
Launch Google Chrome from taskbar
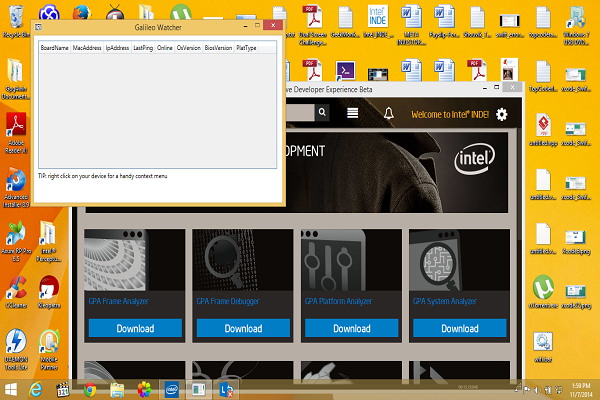pyautogui.click(x=90, y=390)
